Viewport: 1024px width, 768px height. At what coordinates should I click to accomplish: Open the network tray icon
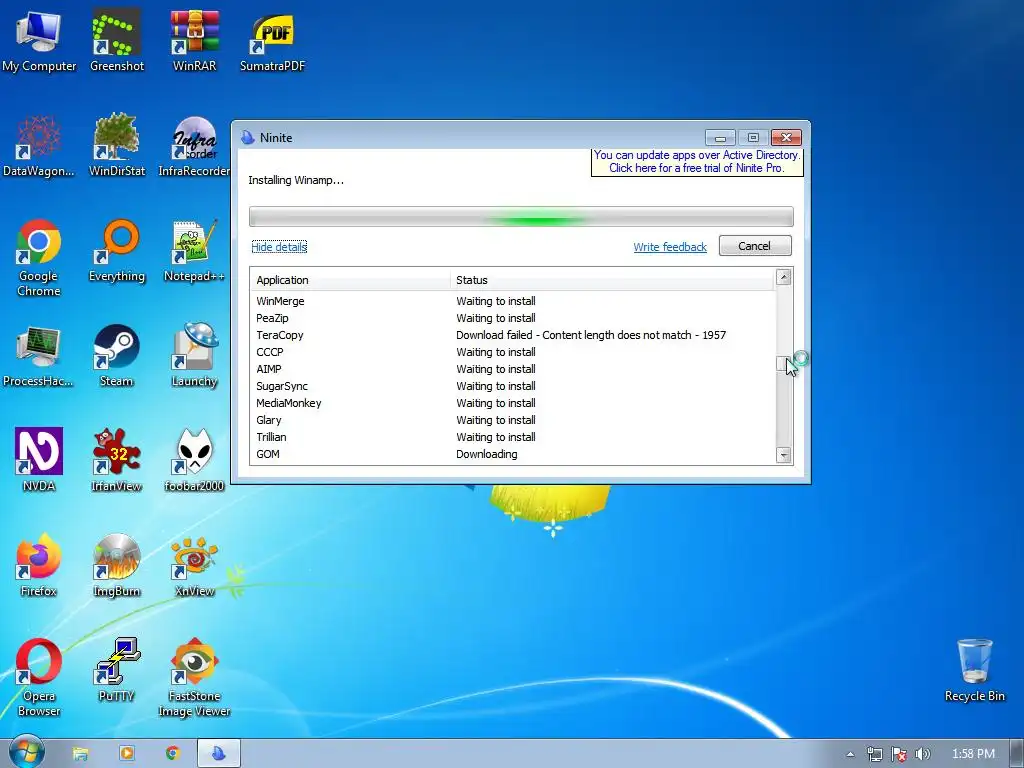click(x=874, y=754)
